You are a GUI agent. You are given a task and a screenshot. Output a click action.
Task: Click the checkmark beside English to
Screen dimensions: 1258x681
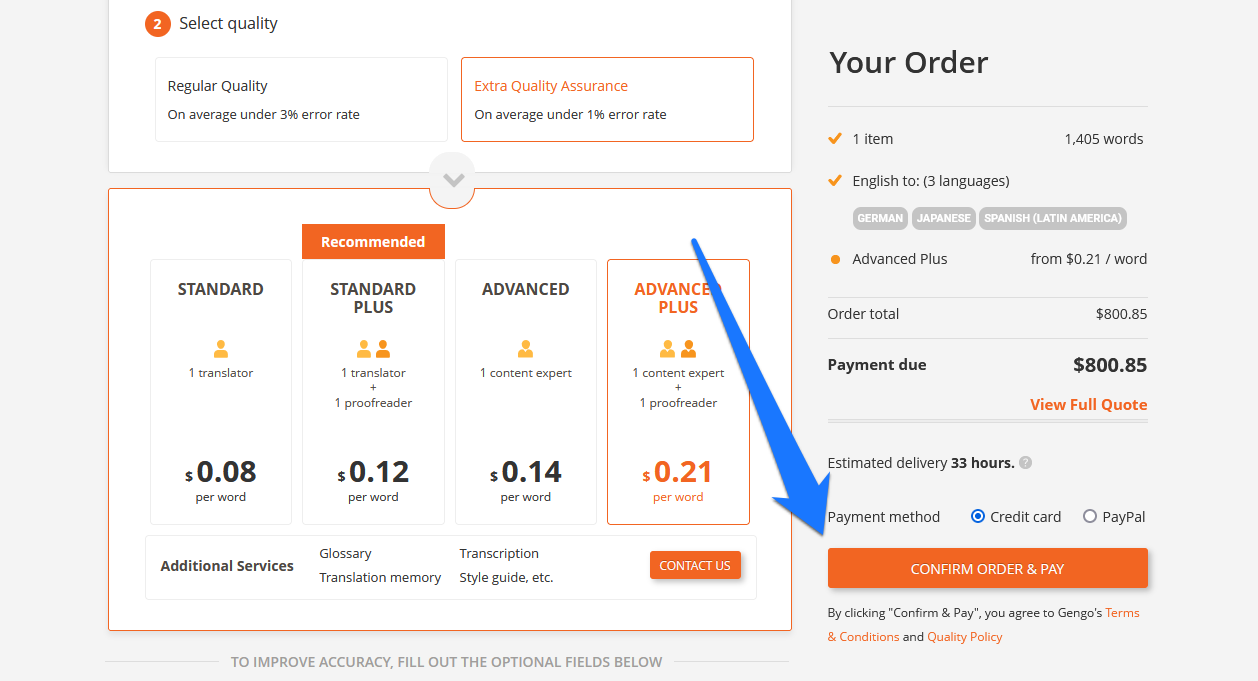tap(835, 180)
